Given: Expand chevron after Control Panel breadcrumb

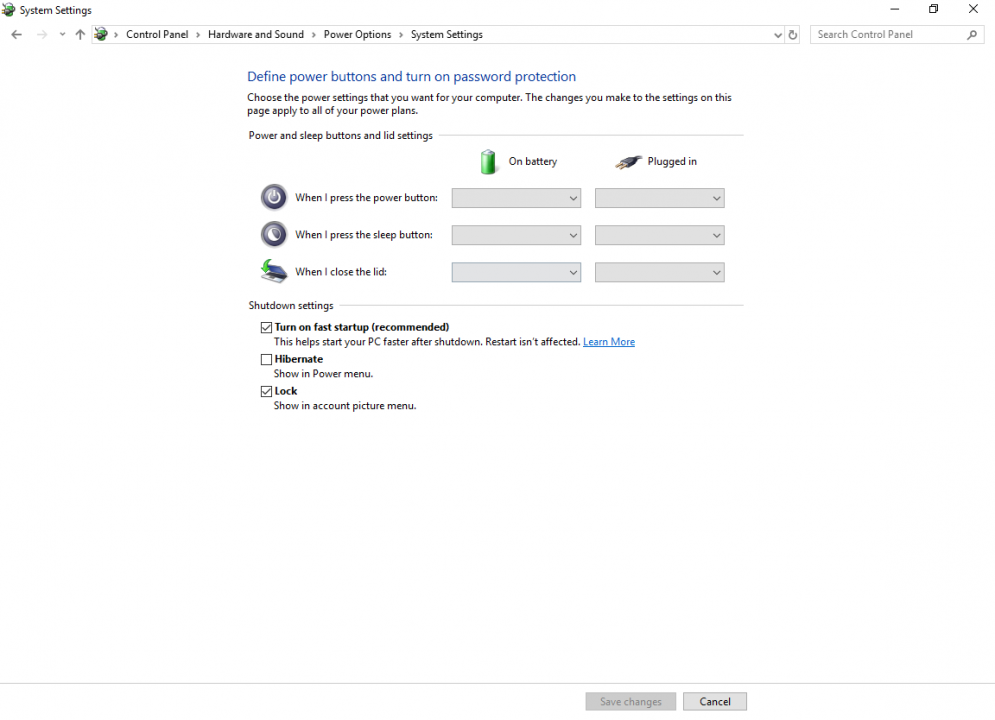Looking at the screenshot, I should tap(198, 35).
